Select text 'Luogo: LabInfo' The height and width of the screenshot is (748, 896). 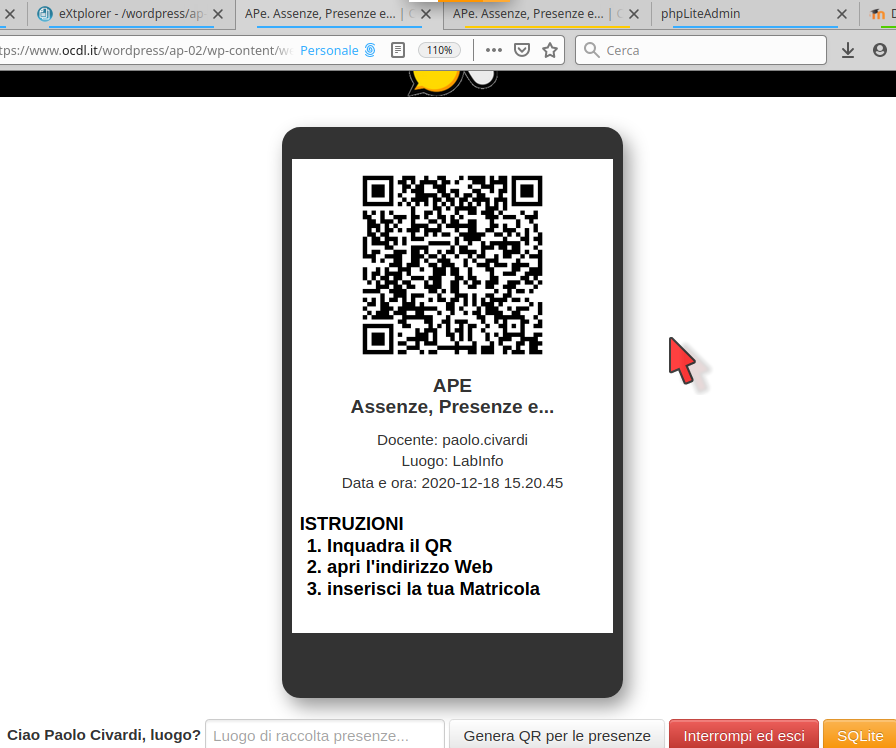click(x=452, y=461)
